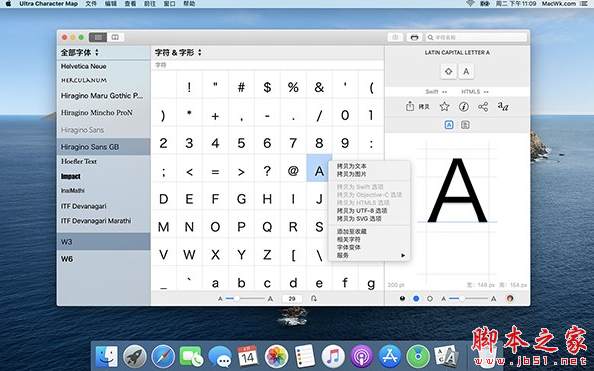This screenshot has height=371, width=594.
Task: Open the color wheel picker
Action: pyautogui.click(x=510, y=299)
